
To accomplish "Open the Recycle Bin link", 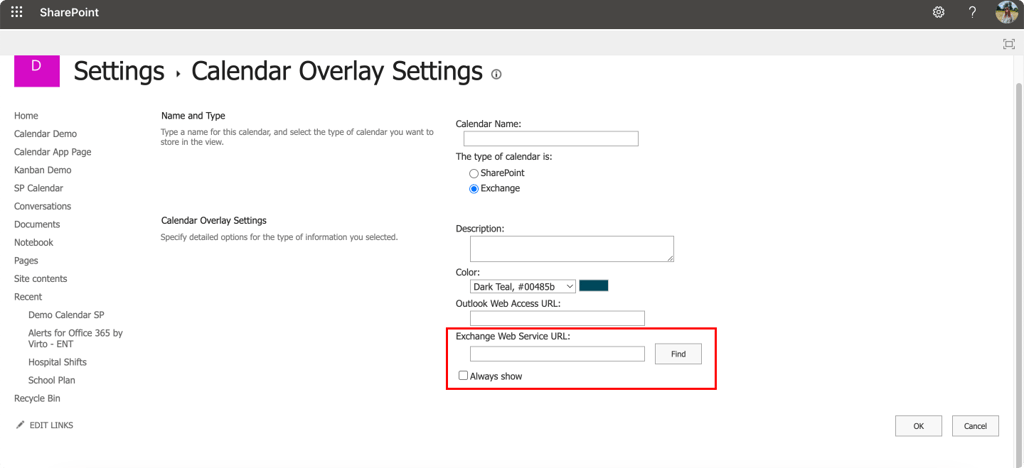I will (x=37, y=398).
